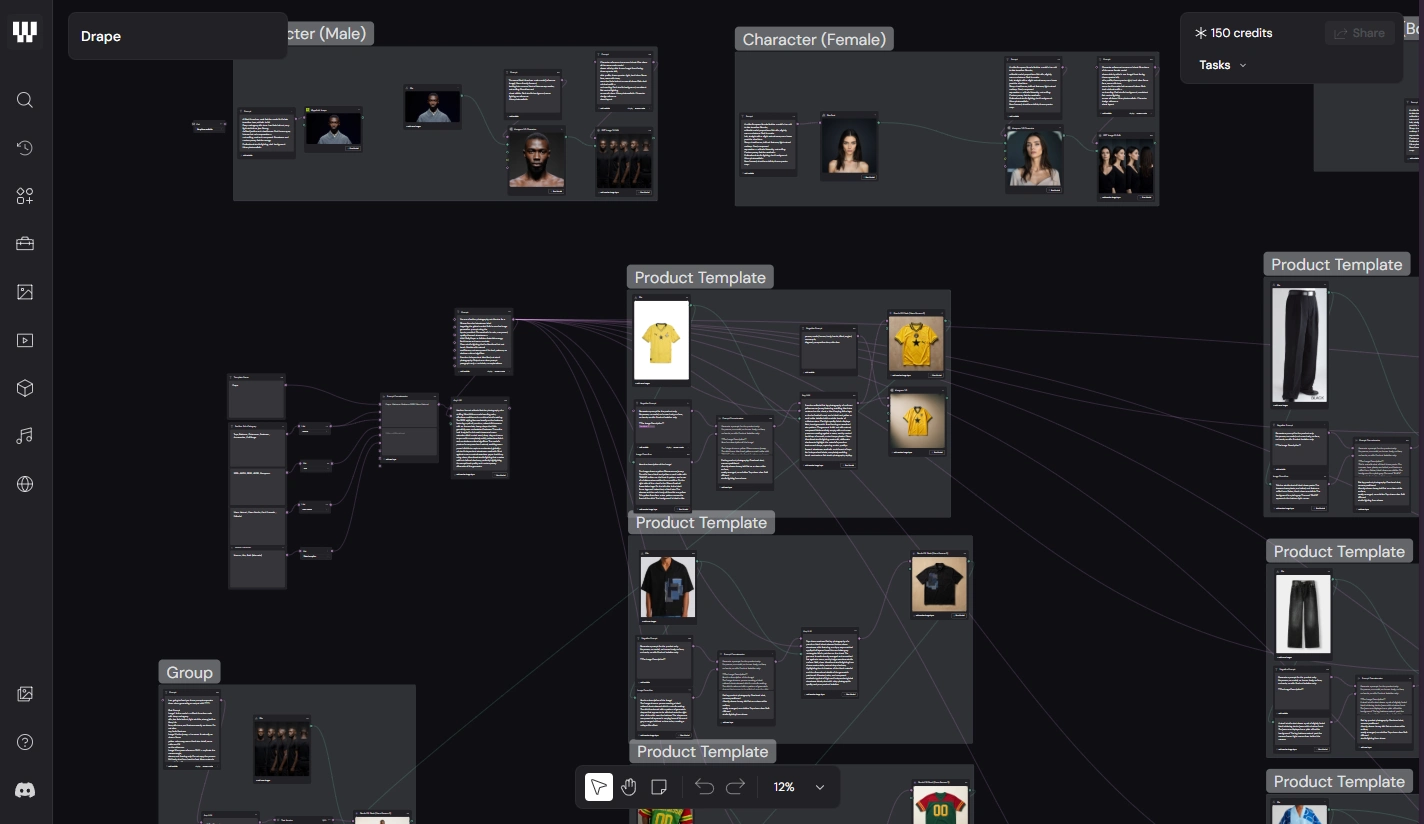Screen dimensions: 1424x824
Task: Open the music note audio icon
Action: (25, 436)
